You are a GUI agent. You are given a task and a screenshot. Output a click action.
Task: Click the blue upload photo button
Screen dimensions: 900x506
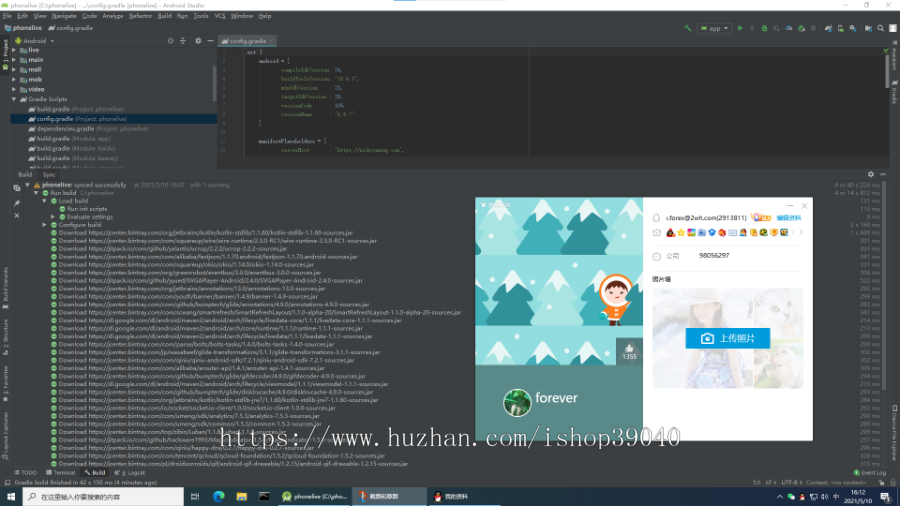point(727,338)
